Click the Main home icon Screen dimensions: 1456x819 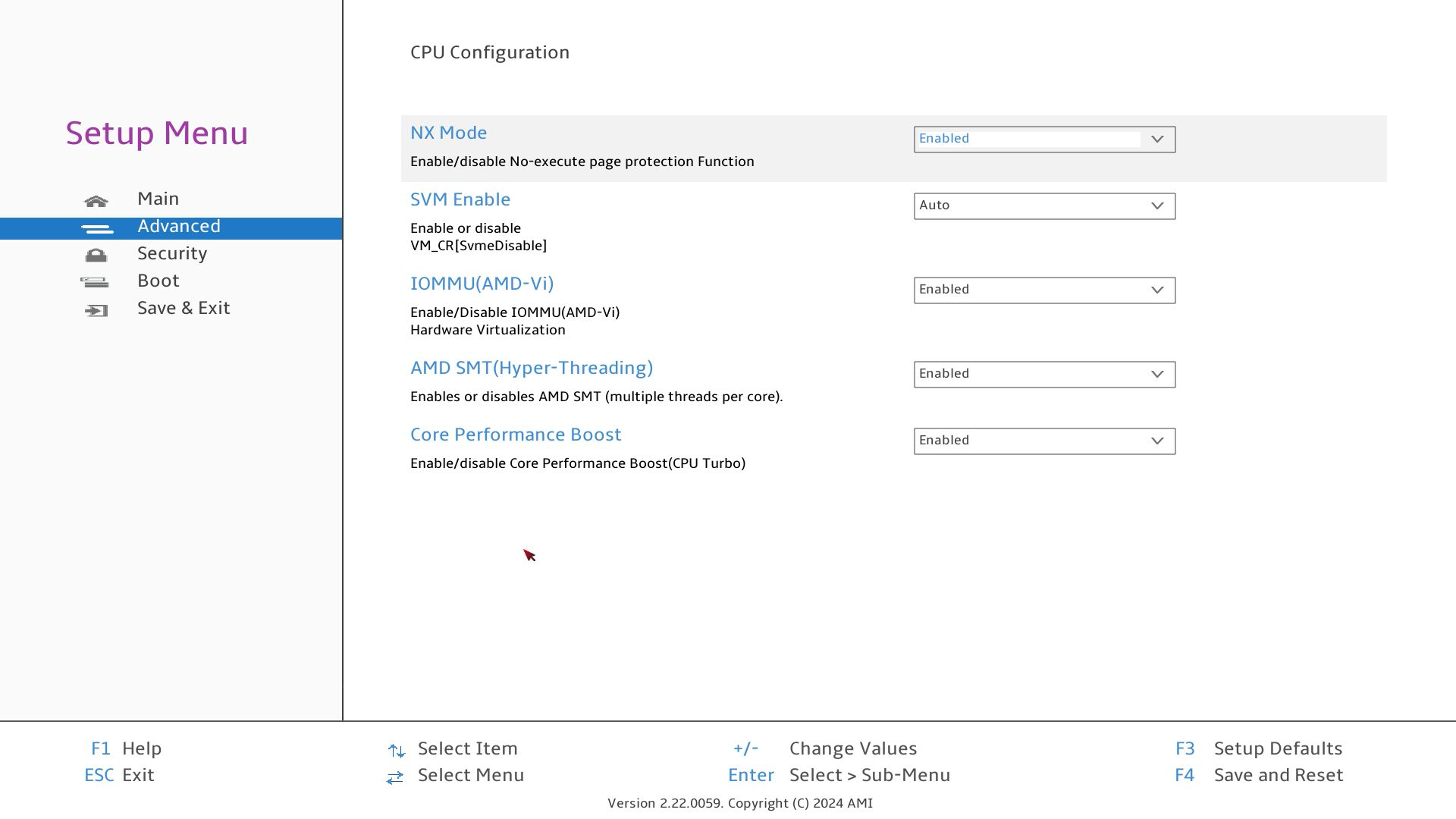pos(96,201)
